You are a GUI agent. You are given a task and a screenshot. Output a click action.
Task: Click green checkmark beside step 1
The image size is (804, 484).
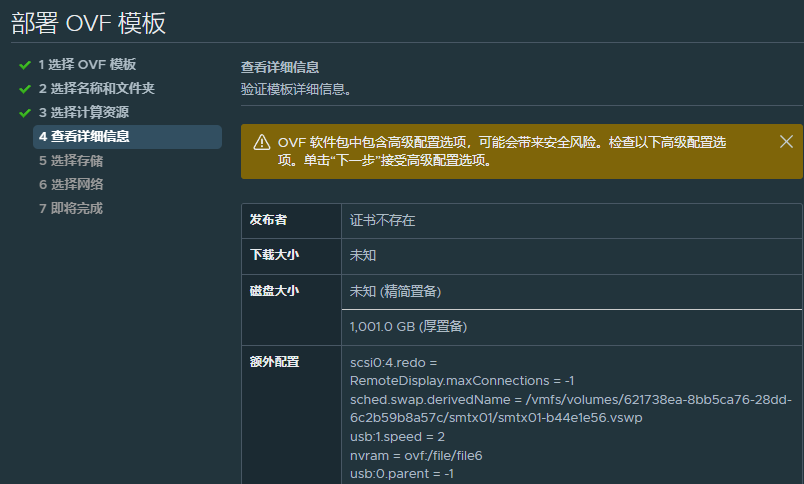[25, 65]
